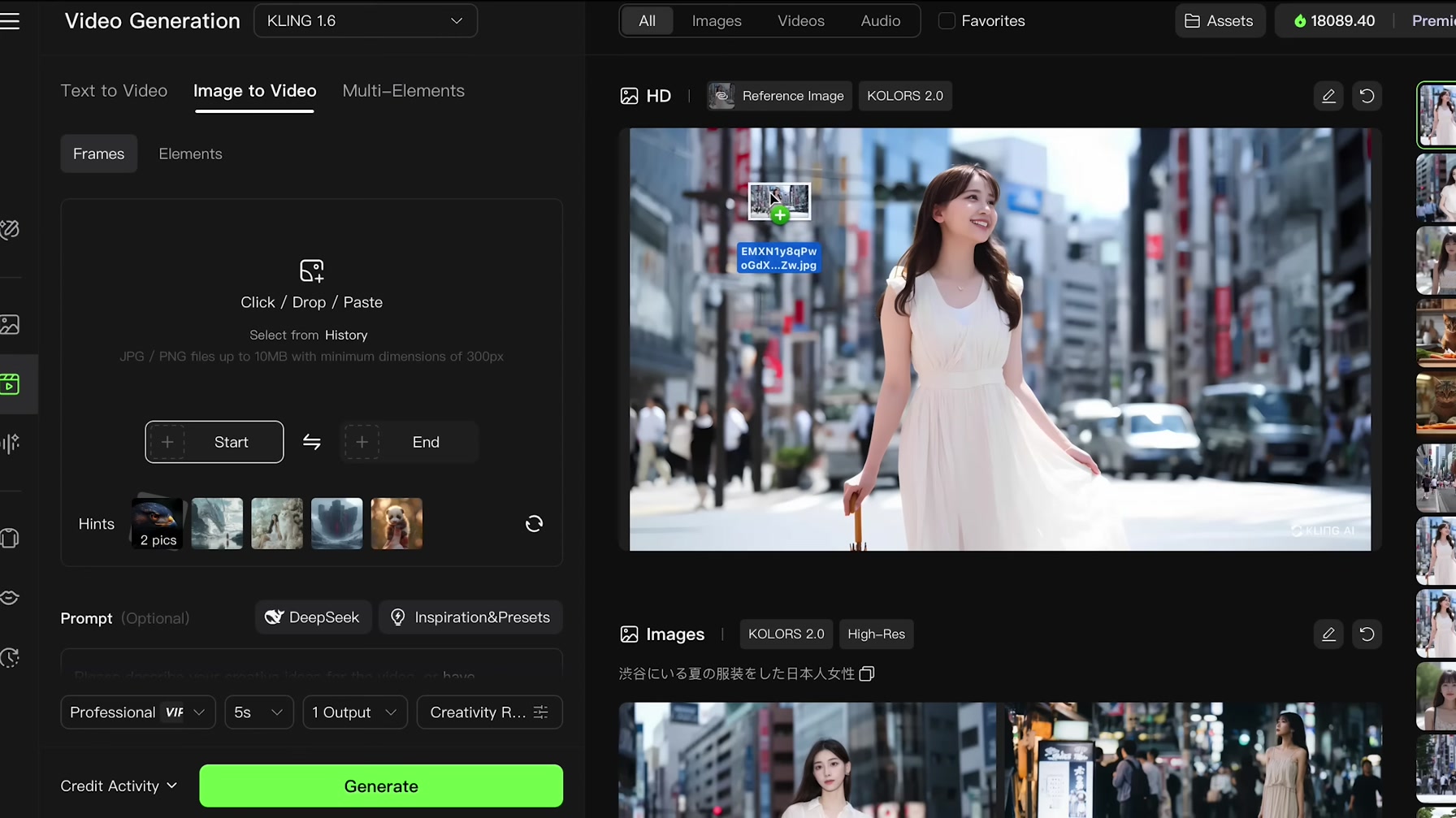
Task: Open the sidebar icon below lip sync
Action: tap(10, 658)
